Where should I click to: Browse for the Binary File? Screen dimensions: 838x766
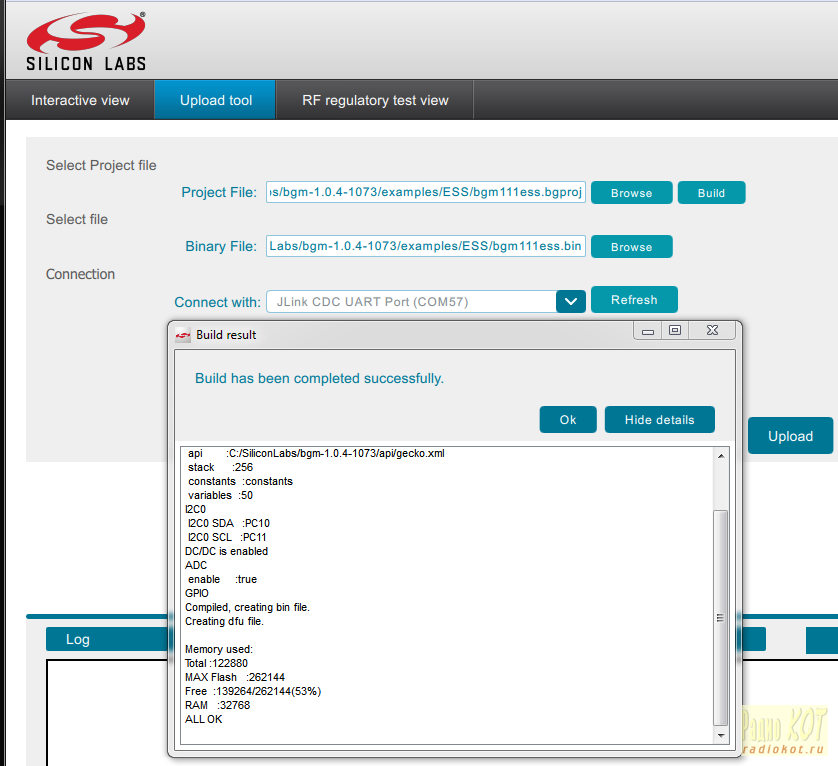click(631, 247)
